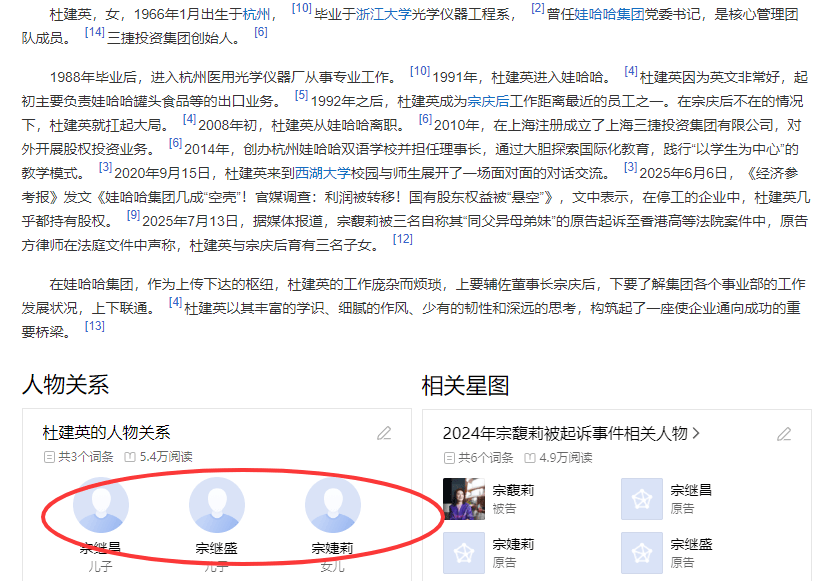Open the 宗庆后 hyperlink

pos(488,101)
